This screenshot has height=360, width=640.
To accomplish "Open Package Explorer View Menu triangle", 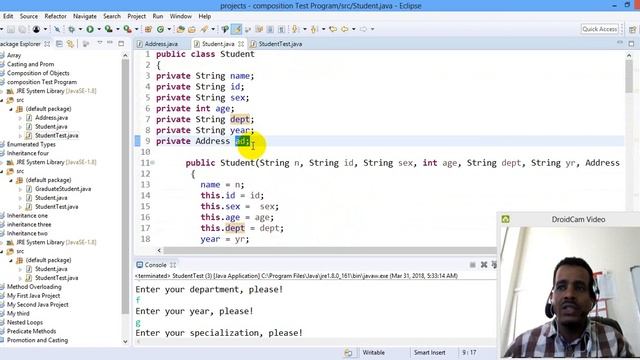I will point(100,43).
